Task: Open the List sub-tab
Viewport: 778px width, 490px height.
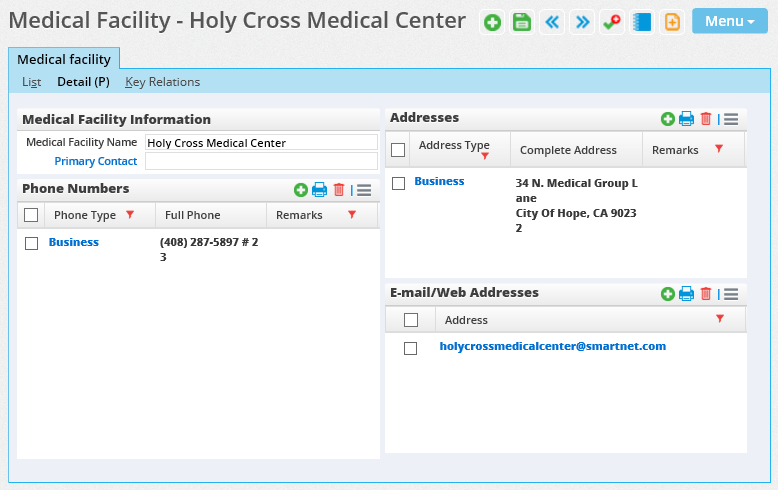Action: click(x=31, y=82)
